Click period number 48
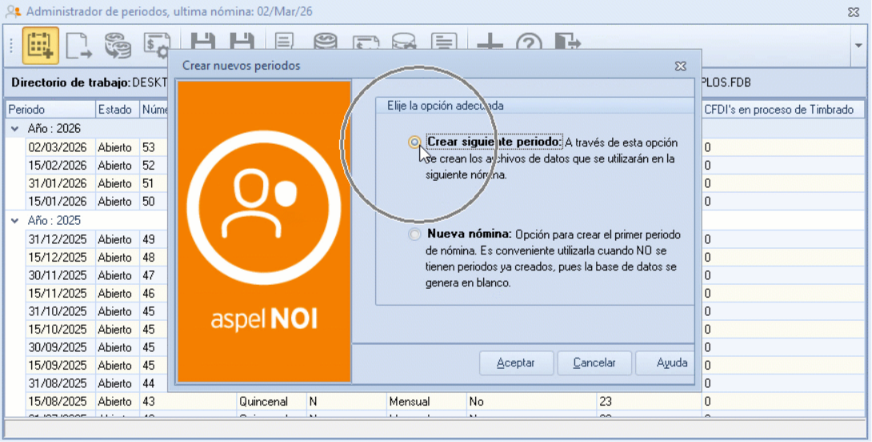This screenshot has height=442, width=872. [x=148, y=257]
